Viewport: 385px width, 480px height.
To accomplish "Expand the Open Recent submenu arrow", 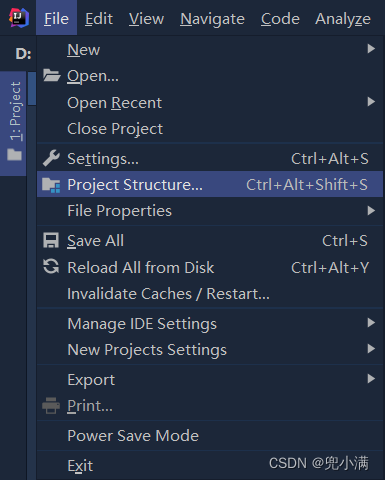I will point(371,102).
